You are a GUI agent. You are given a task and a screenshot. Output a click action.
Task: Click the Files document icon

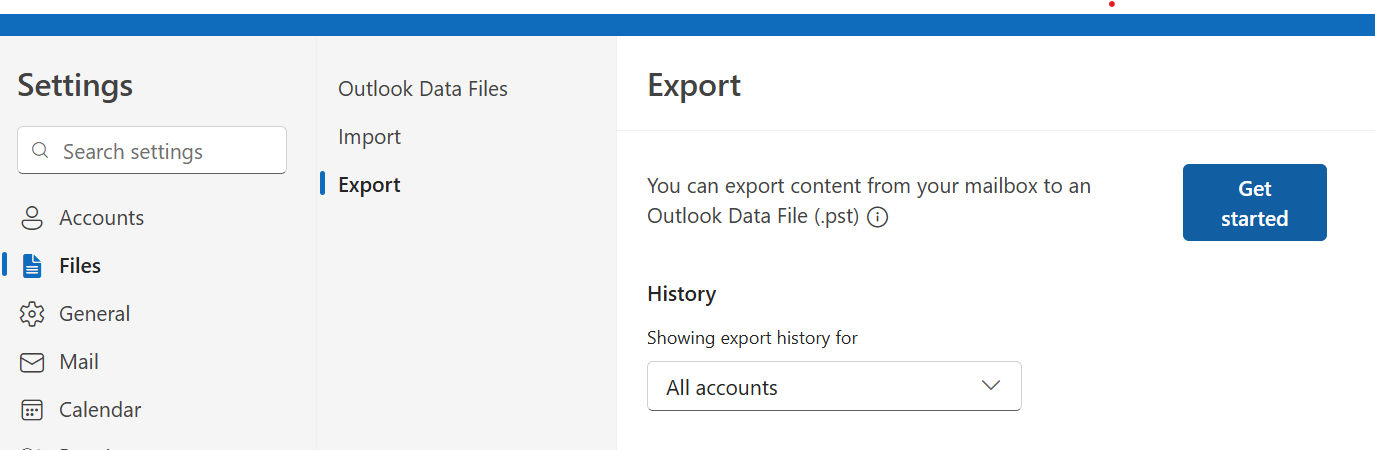click(32, 266)
